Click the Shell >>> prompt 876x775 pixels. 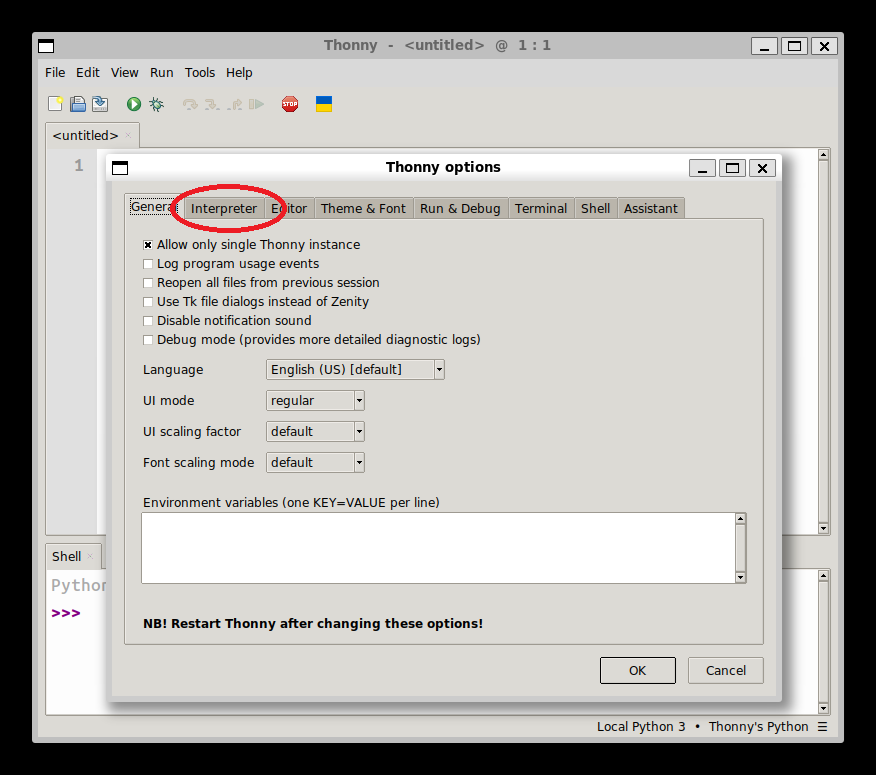coord(66,613)
